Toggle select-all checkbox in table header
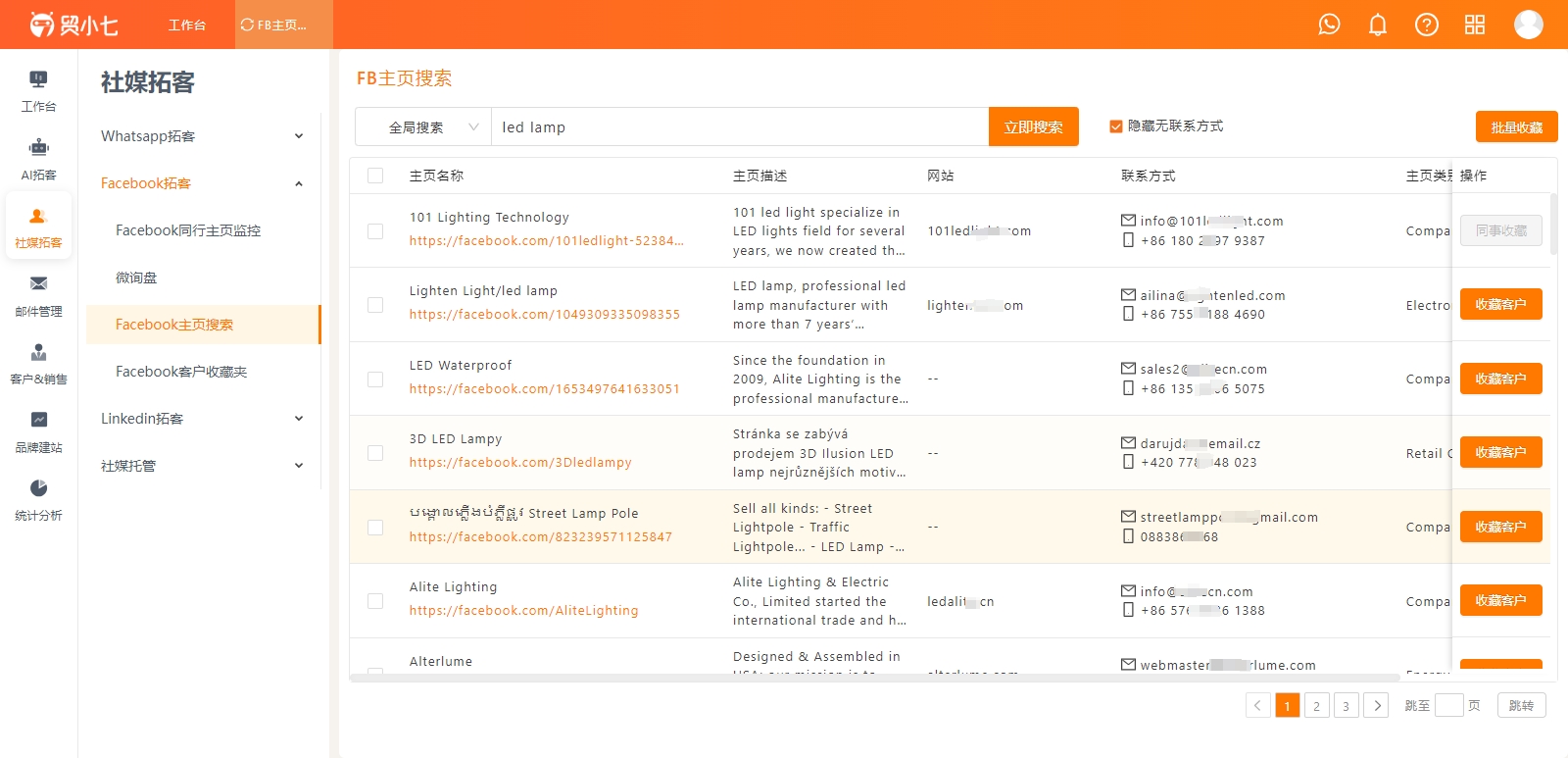This screenshot has height=758, width=1568. (x=375, y=176)
